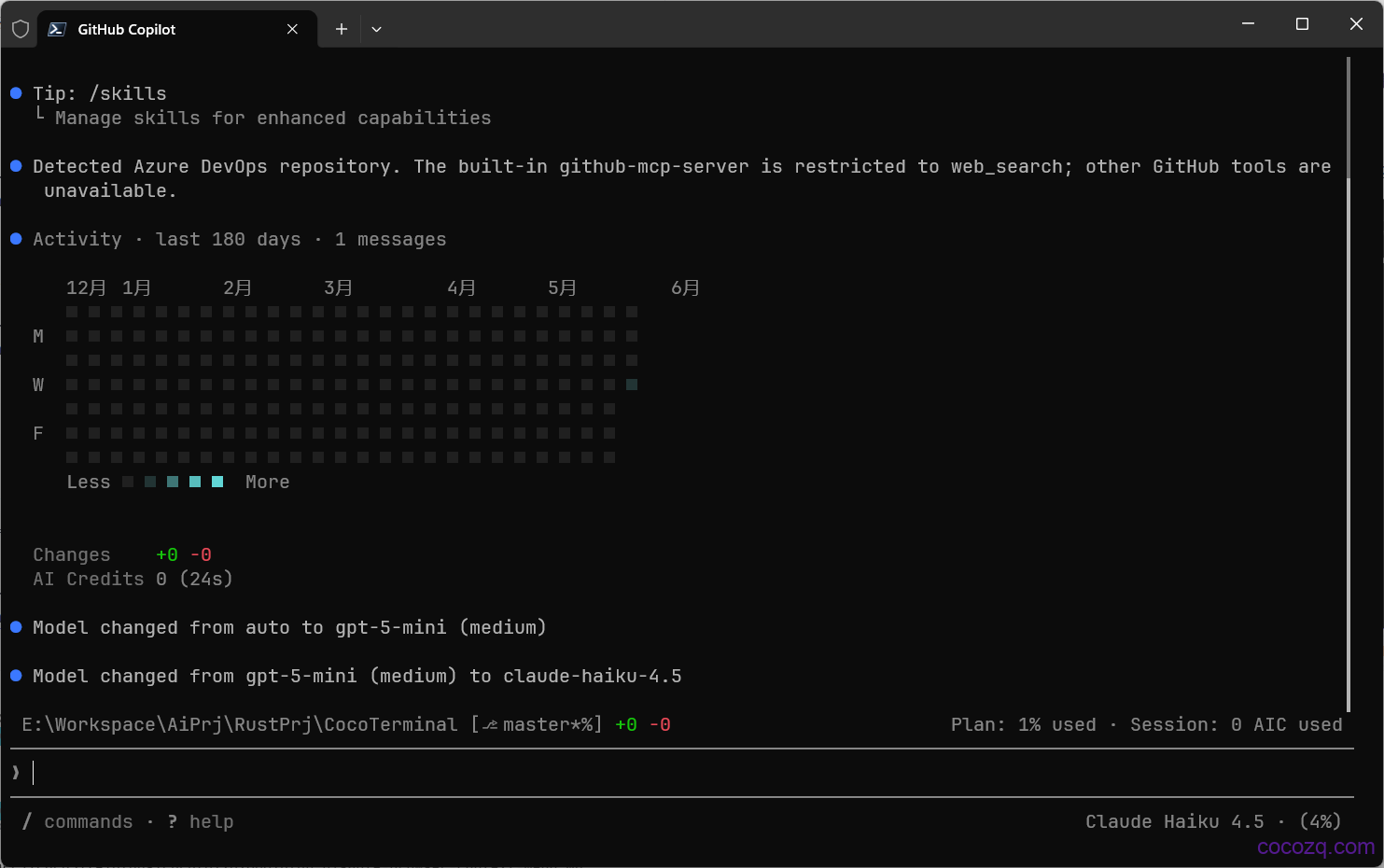1384x868 pixels.
Task: Click the 'master*%' branch name
Action: (548, 724)
